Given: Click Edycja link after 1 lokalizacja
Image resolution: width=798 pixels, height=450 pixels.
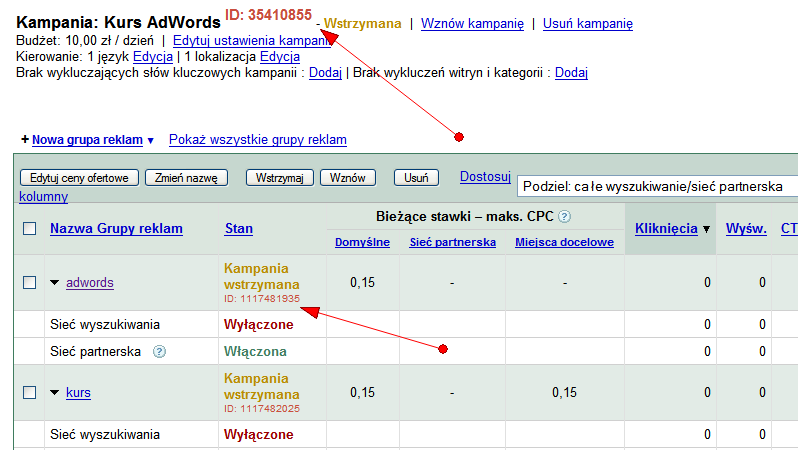Looking at the screenshot, I should tap(280, 57).
